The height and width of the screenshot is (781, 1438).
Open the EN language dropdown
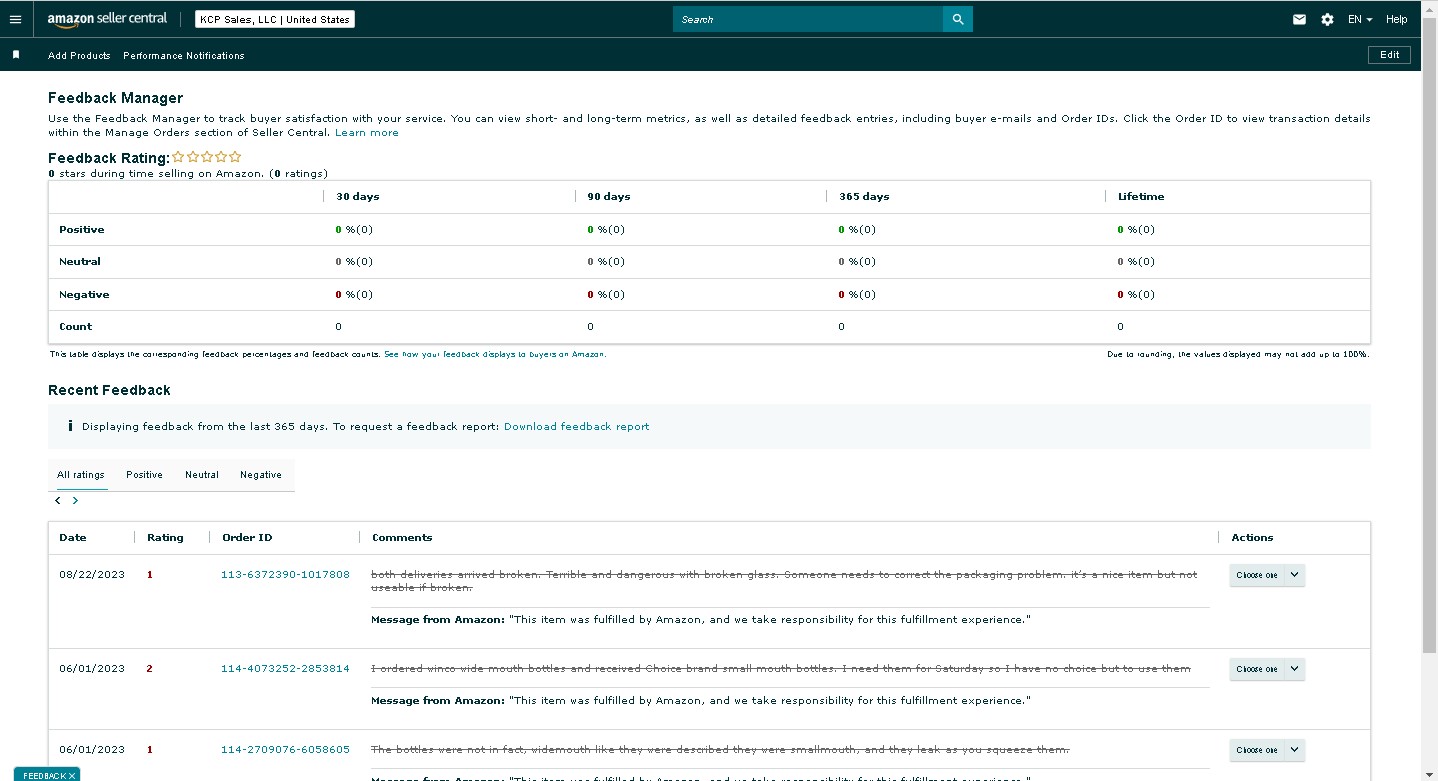(x=1360, y=19)
